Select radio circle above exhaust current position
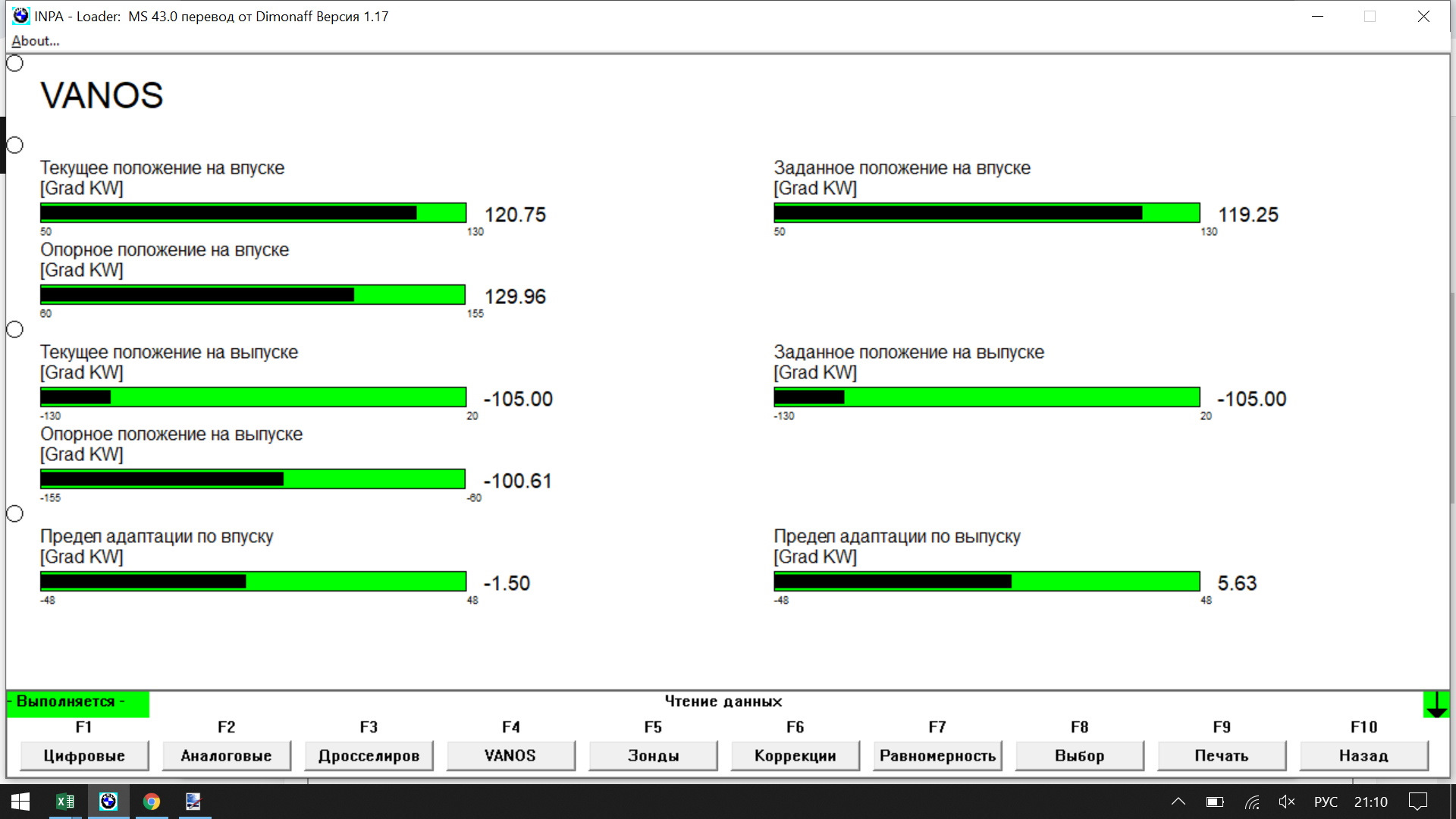Screen dimensions: 1456x819 [x=15, y=329]
